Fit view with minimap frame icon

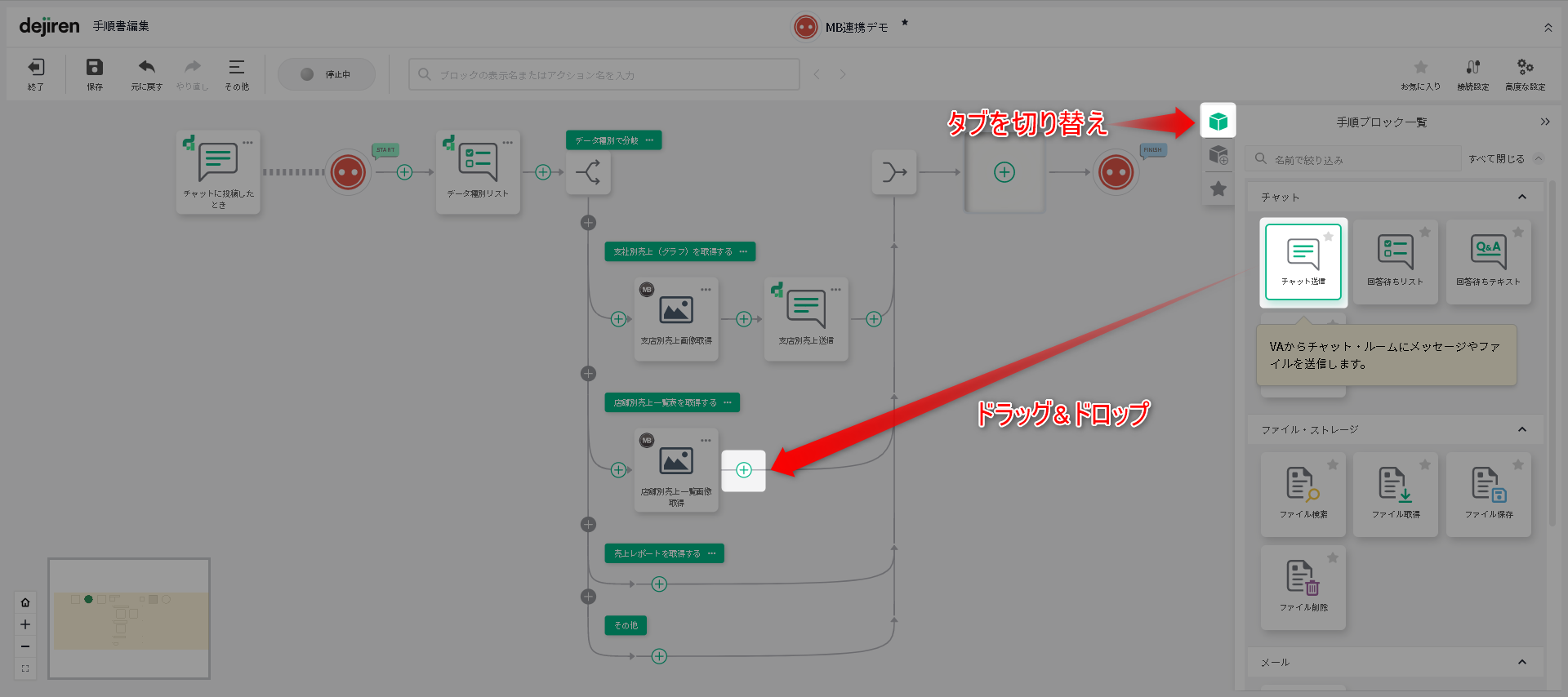coord(25,668)
